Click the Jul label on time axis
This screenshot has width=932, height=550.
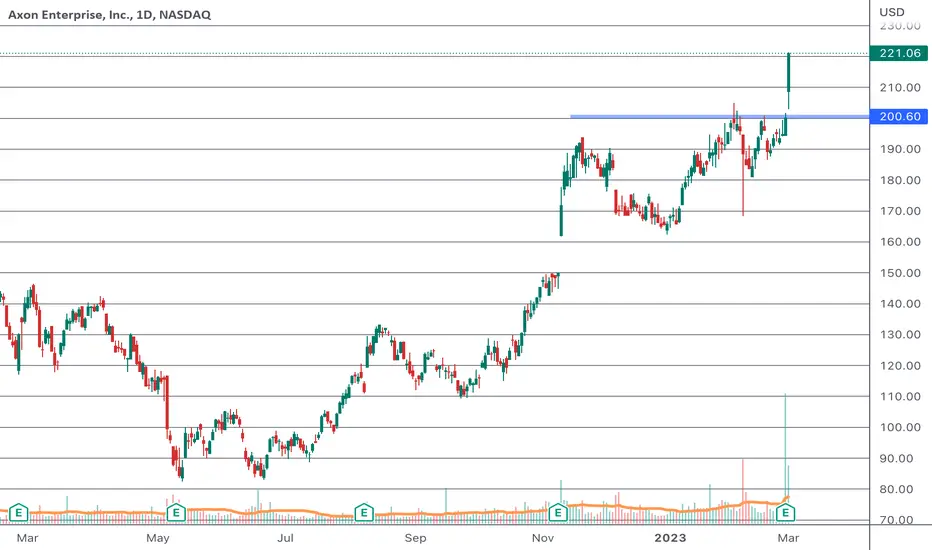pyautogui.click(x=285, y=538)
